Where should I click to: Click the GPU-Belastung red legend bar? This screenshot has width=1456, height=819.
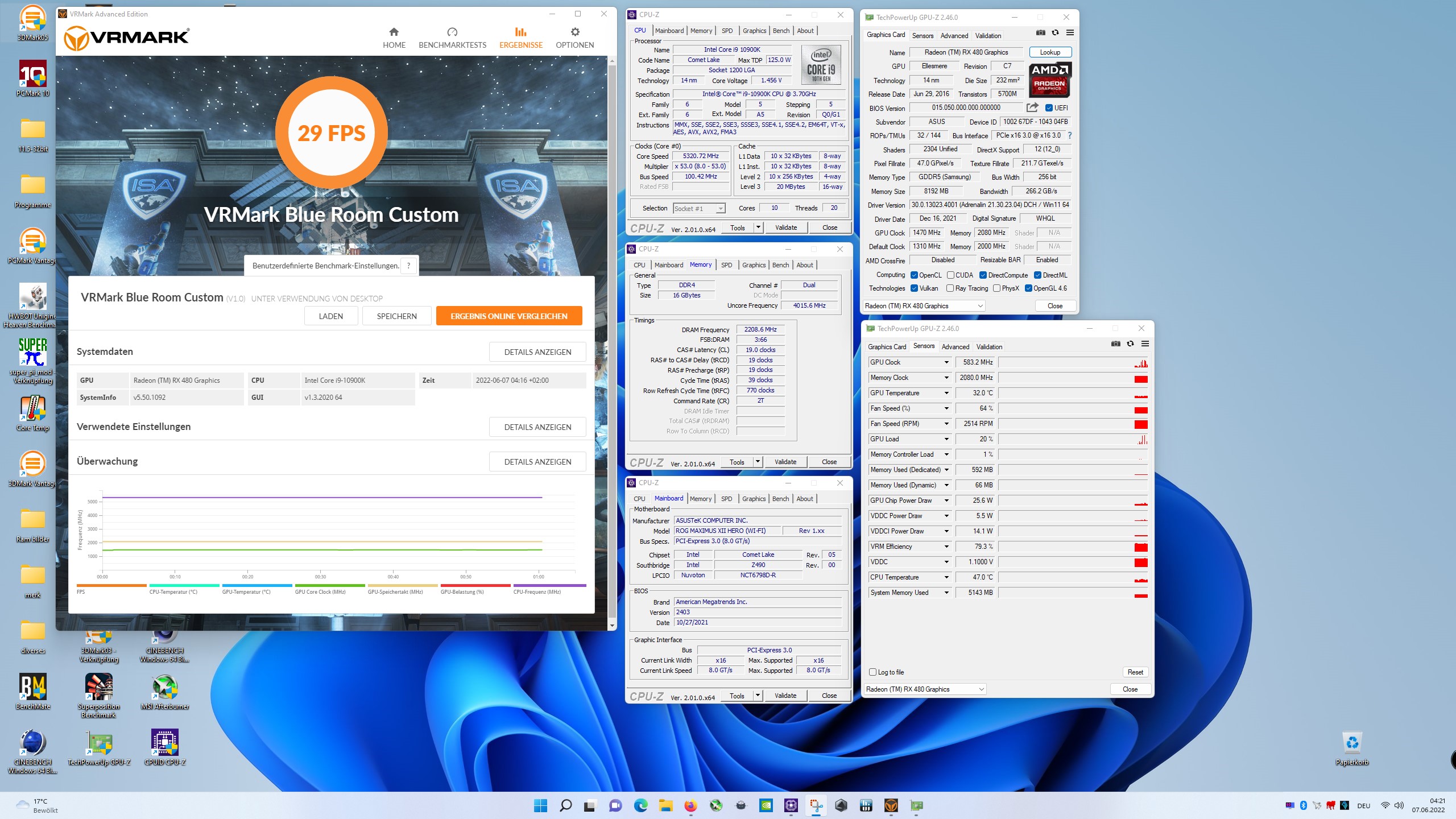[x=475, y=585]
